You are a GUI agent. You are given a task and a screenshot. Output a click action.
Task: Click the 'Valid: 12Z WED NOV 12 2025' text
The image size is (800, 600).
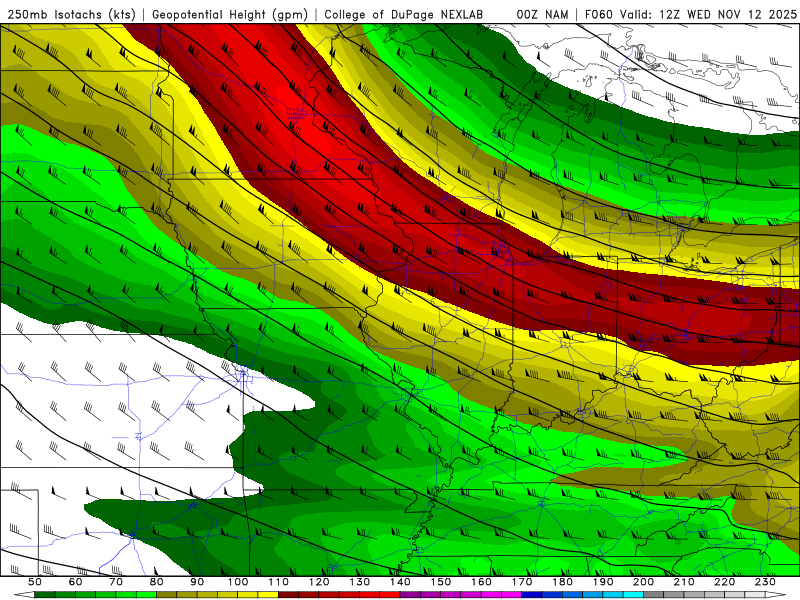(708, 14)
